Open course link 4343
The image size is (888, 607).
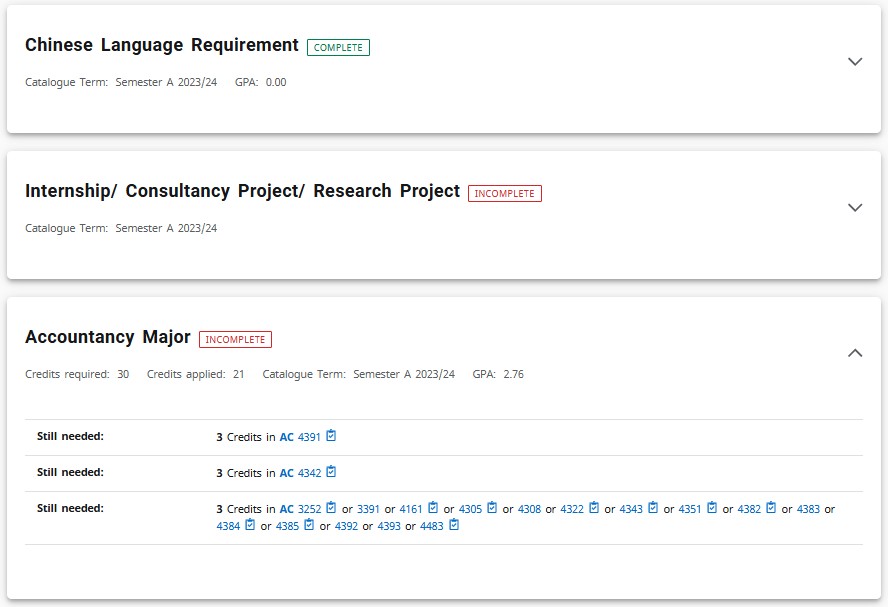631,509
